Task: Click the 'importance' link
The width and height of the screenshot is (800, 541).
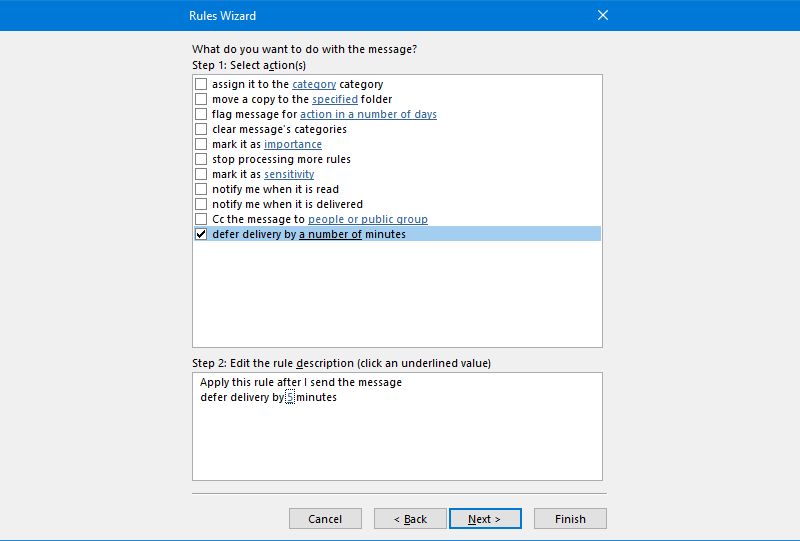Action: tap(292, 145)
